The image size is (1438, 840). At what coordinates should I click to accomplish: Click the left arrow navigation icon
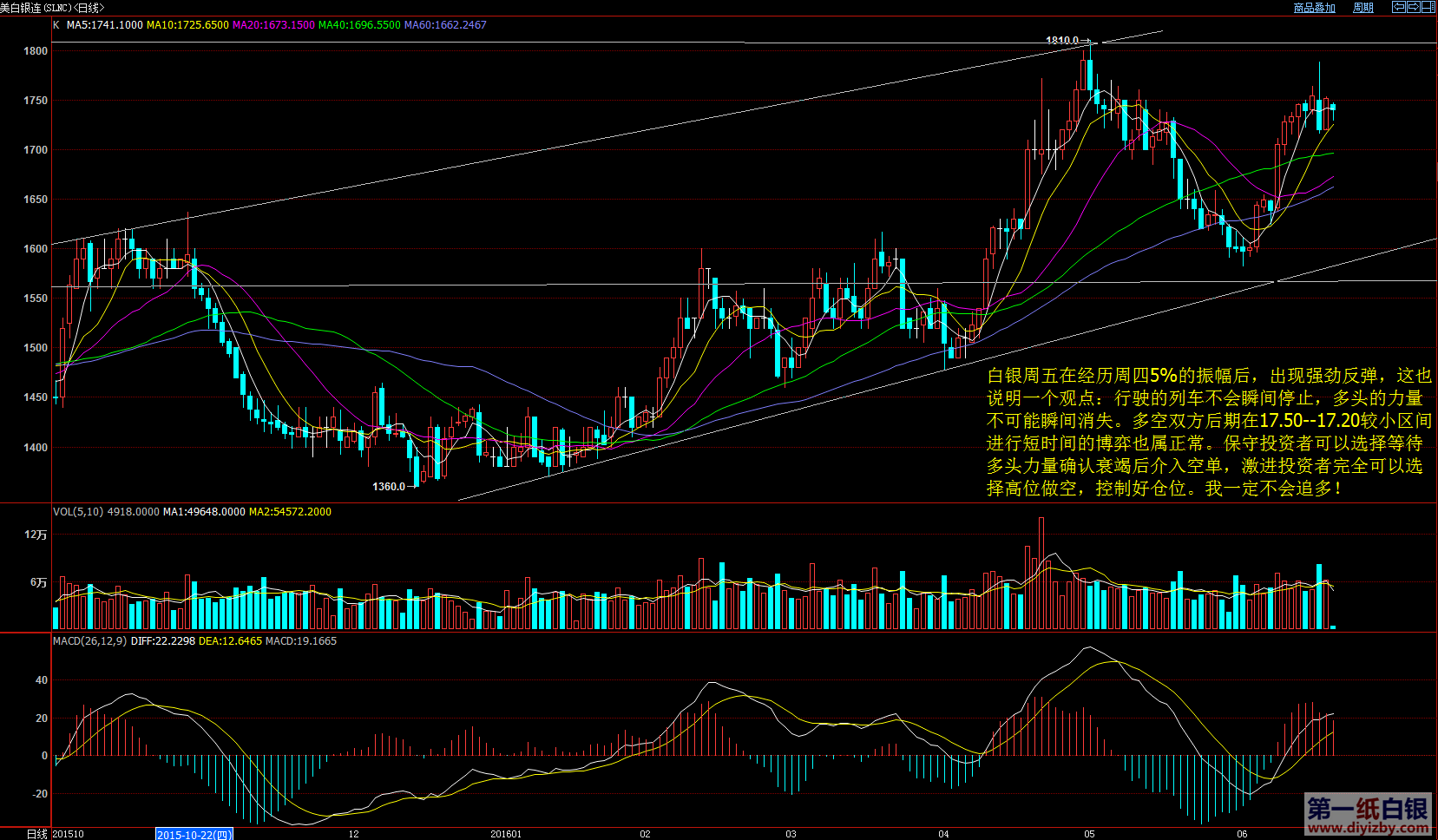[x=1399, y=7]
